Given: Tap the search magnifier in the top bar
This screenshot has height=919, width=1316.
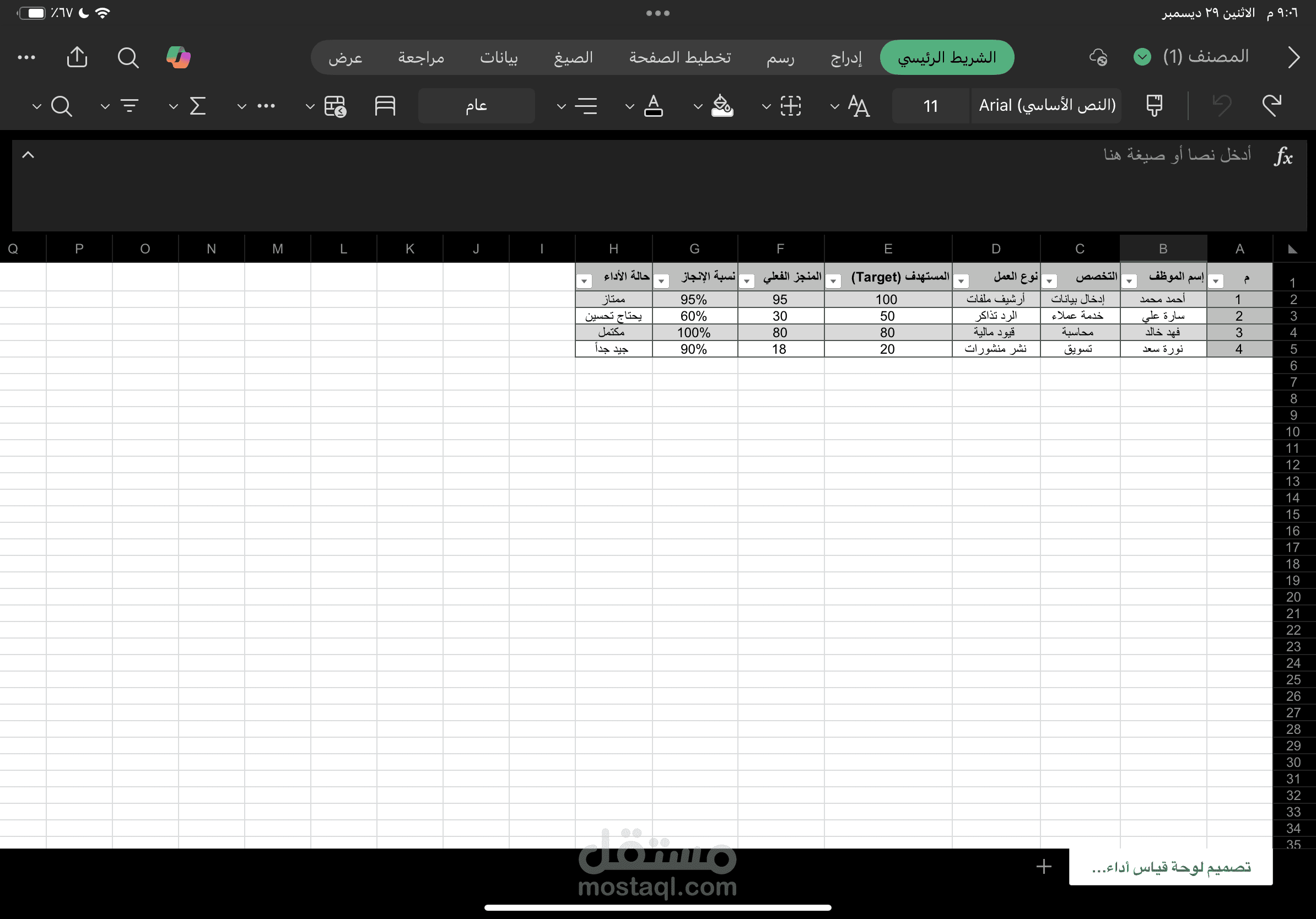Looking at the screenshot, I should [128, 57].
